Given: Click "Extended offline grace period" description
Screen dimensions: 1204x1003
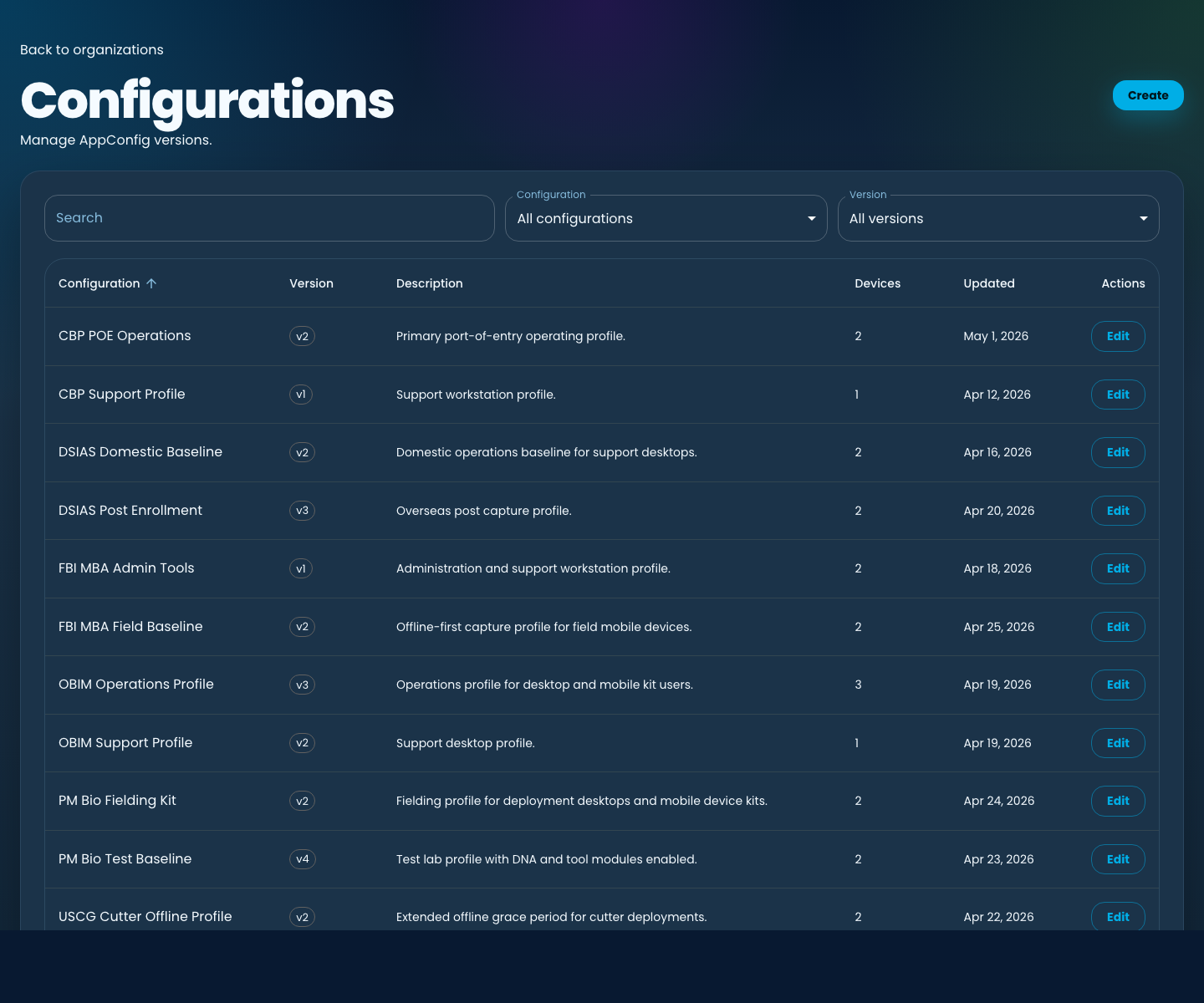Looking at the screenshot, I should pos(552,917).
